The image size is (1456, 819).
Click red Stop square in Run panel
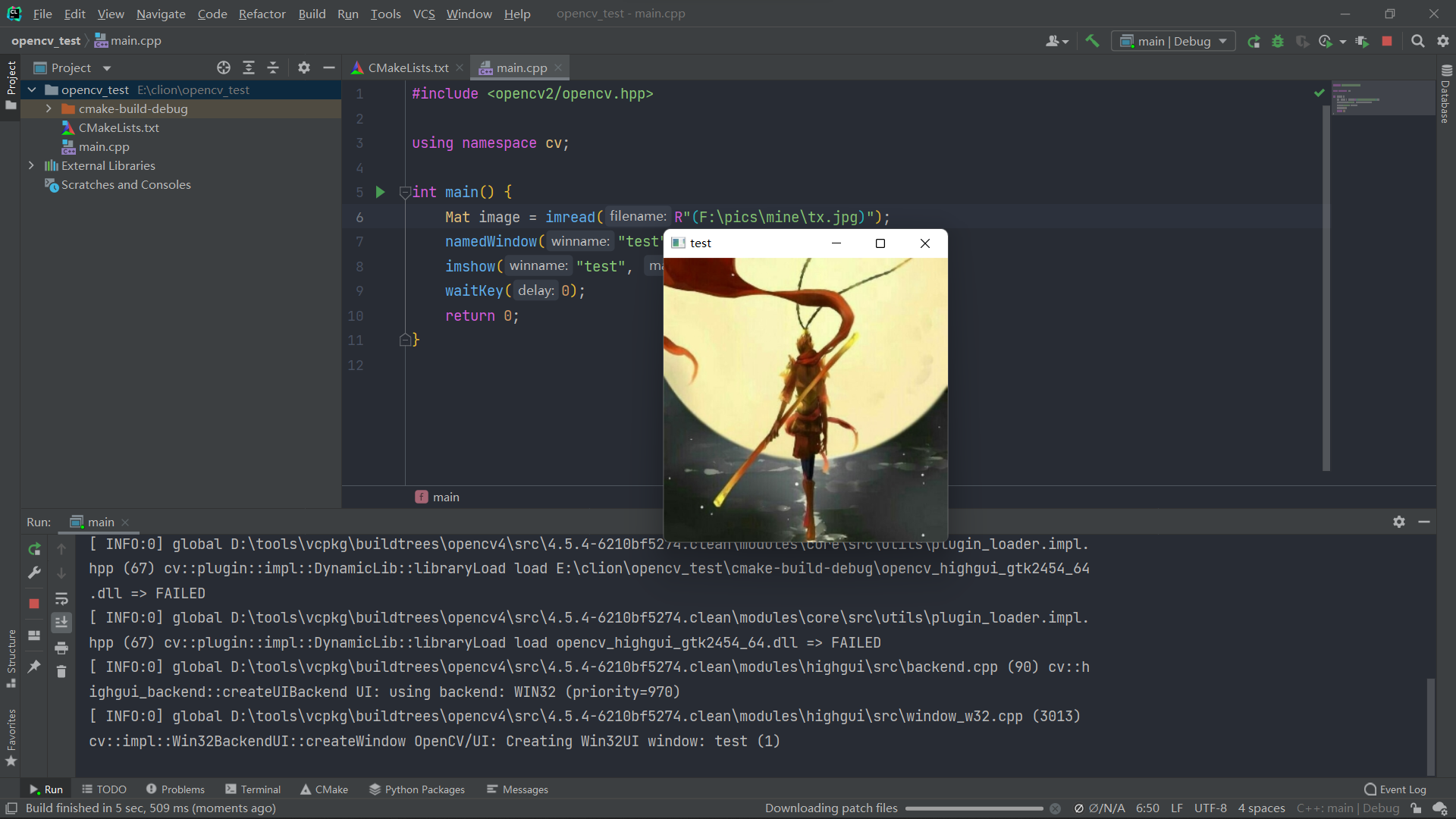tap(34, 604)
